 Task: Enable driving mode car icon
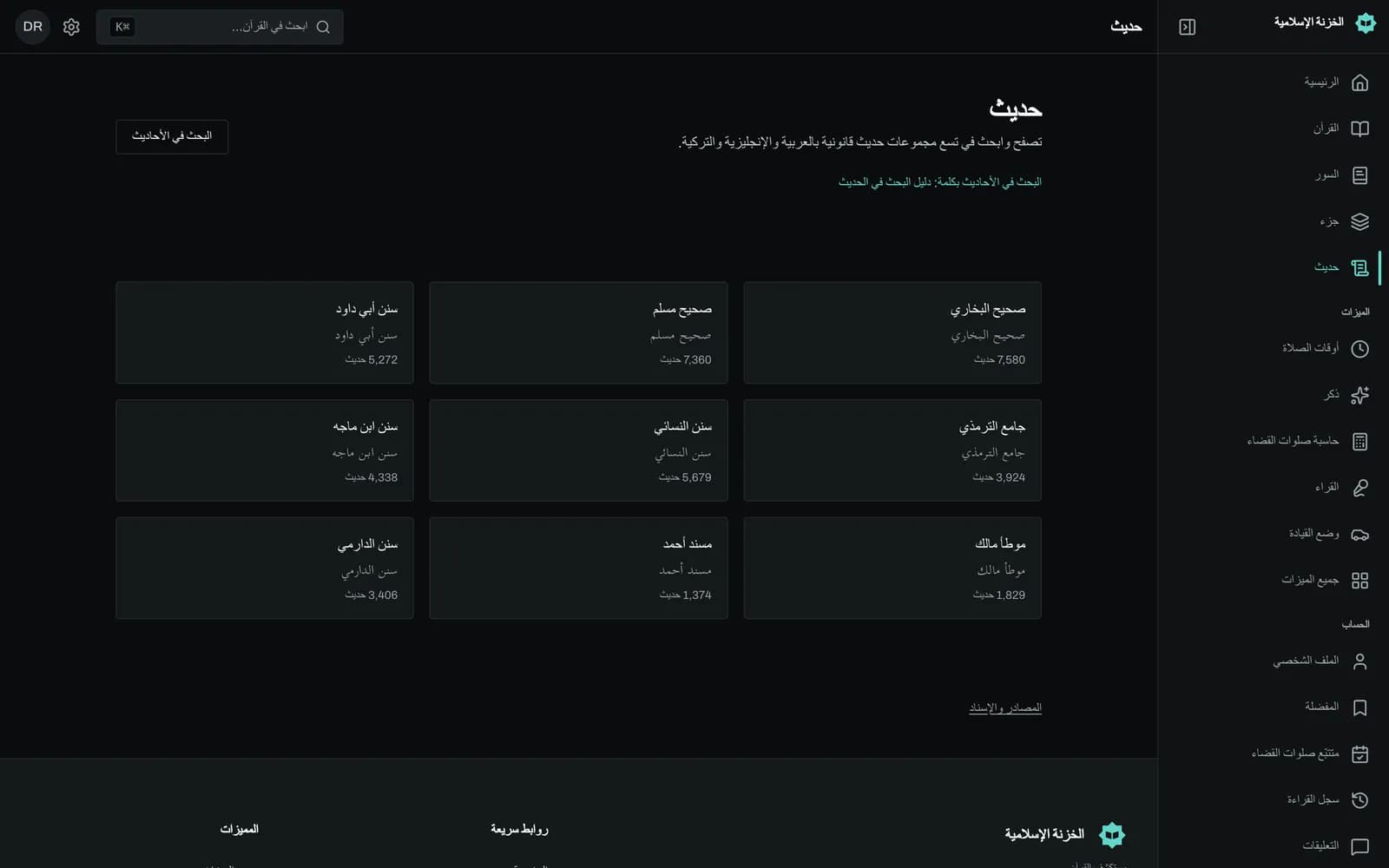(1359, 534)
